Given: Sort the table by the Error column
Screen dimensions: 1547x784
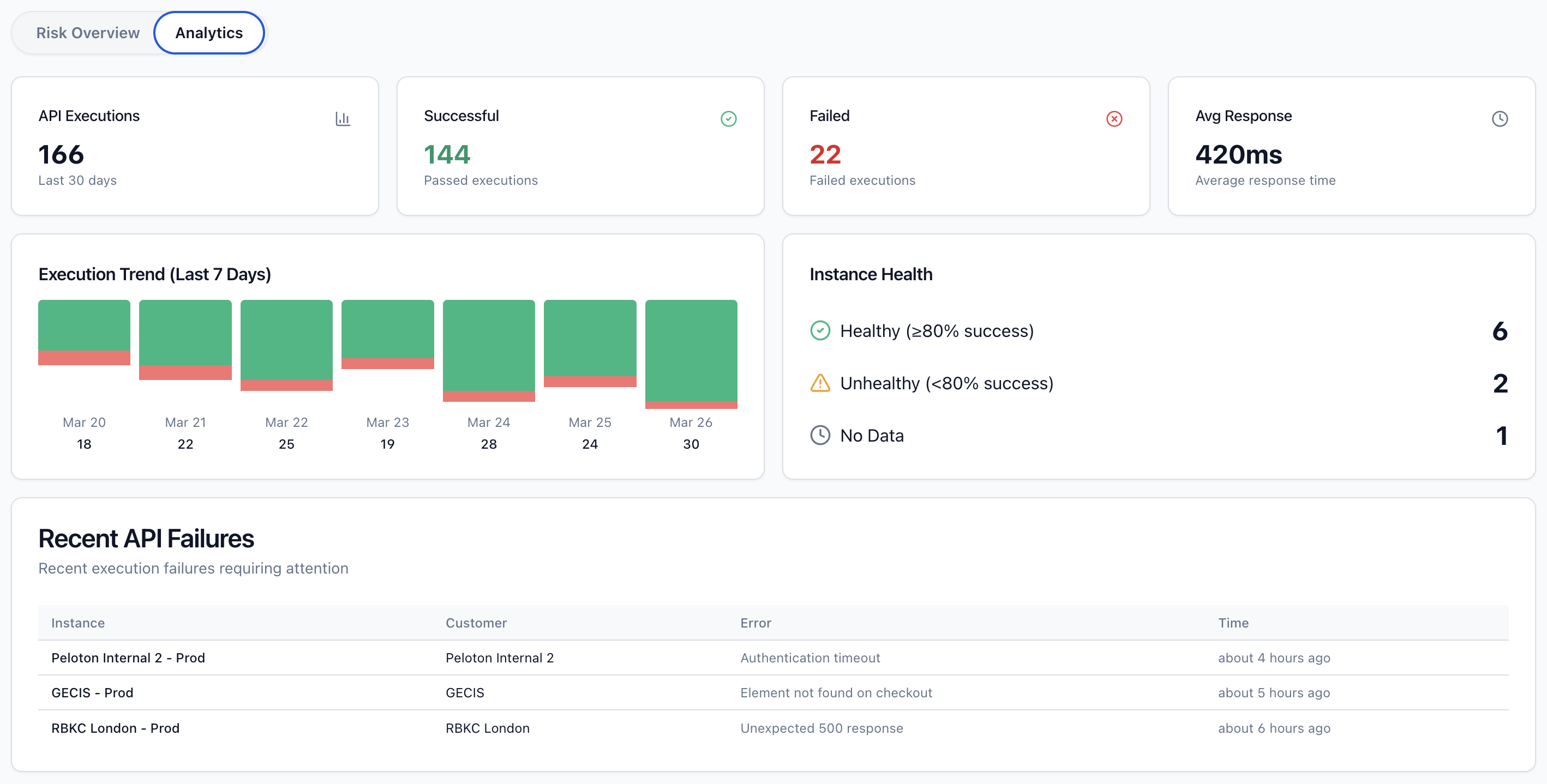Looking at the screenshot, I should point(755,623).
